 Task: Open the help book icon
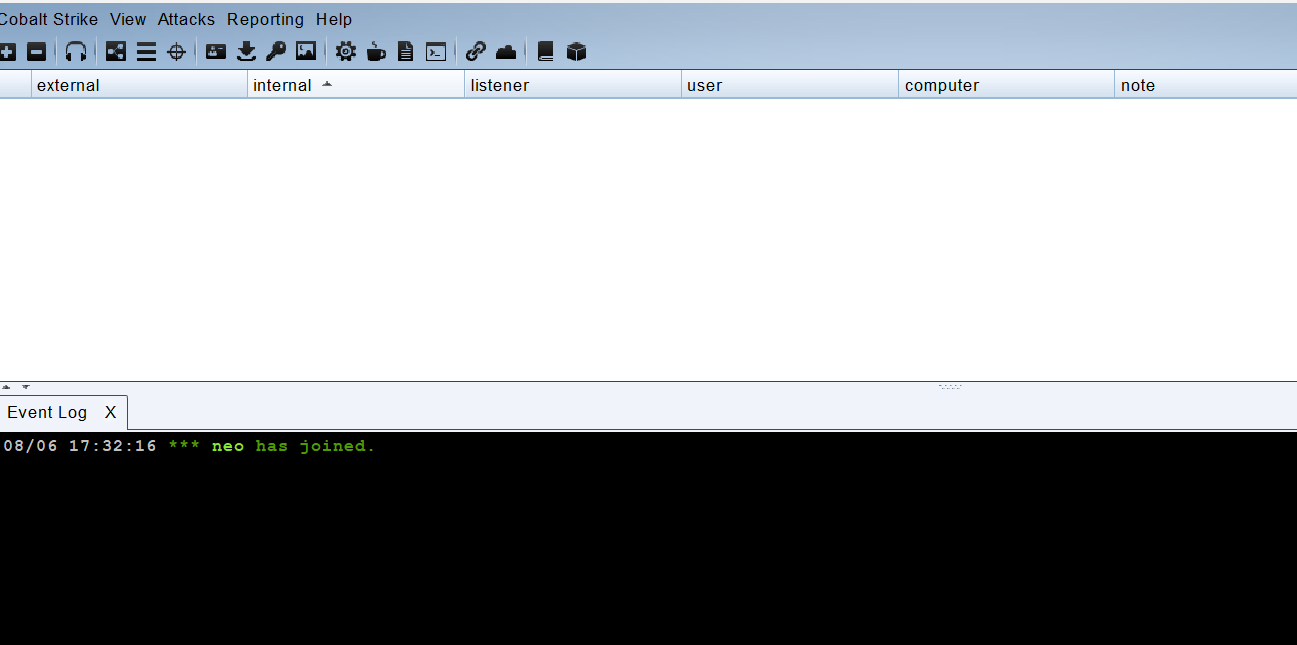pos(545,52)
